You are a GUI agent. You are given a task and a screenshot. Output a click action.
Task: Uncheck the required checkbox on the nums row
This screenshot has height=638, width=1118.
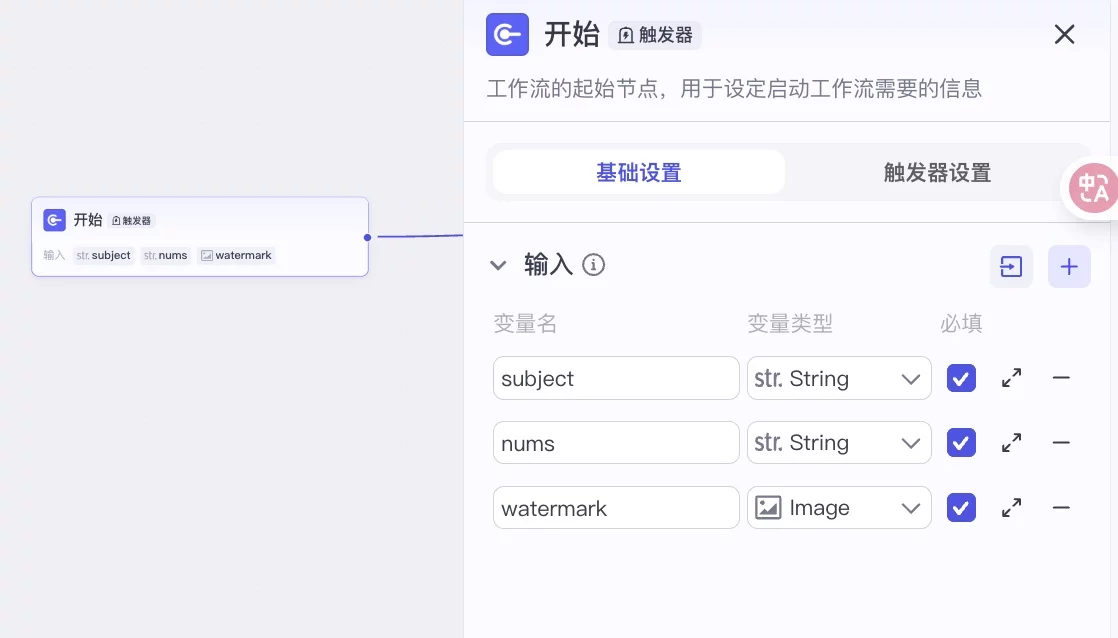(961, 442)
